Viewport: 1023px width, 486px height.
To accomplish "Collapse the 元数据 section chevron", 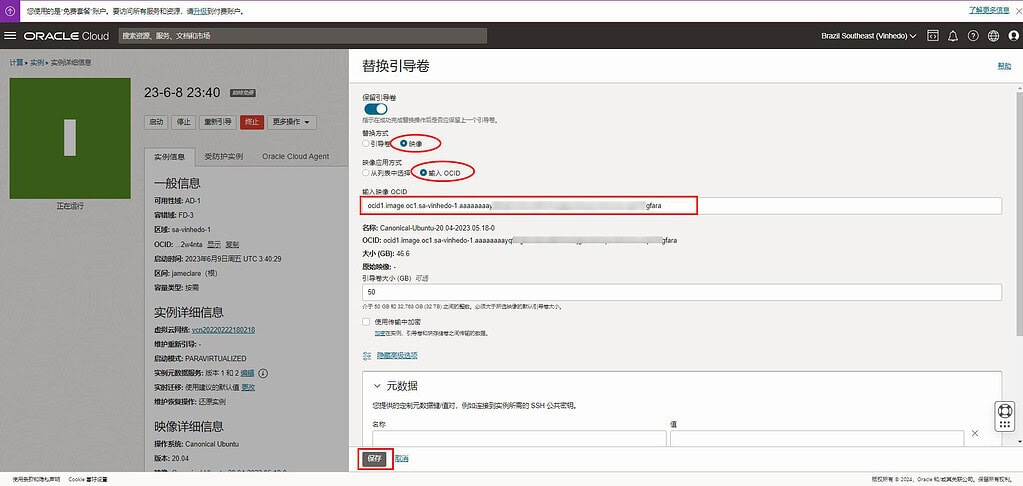I will point(377,386).
